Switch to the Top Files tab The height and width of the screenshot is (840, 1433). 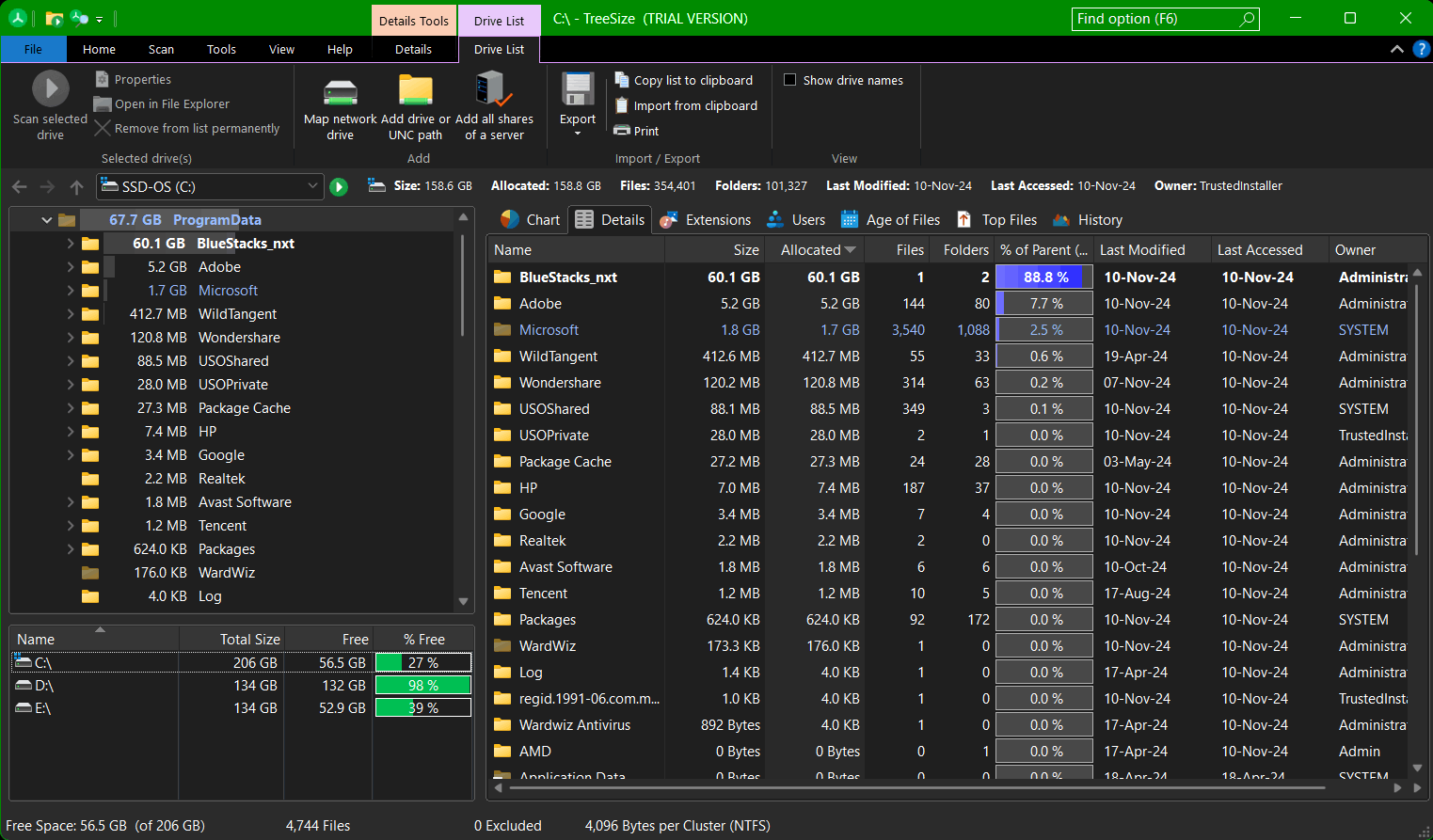point(996,219)
